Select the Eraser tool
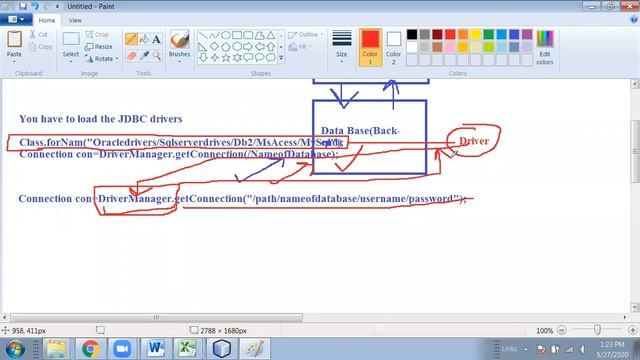Screen dimensions: 640x360 (131, 56)
